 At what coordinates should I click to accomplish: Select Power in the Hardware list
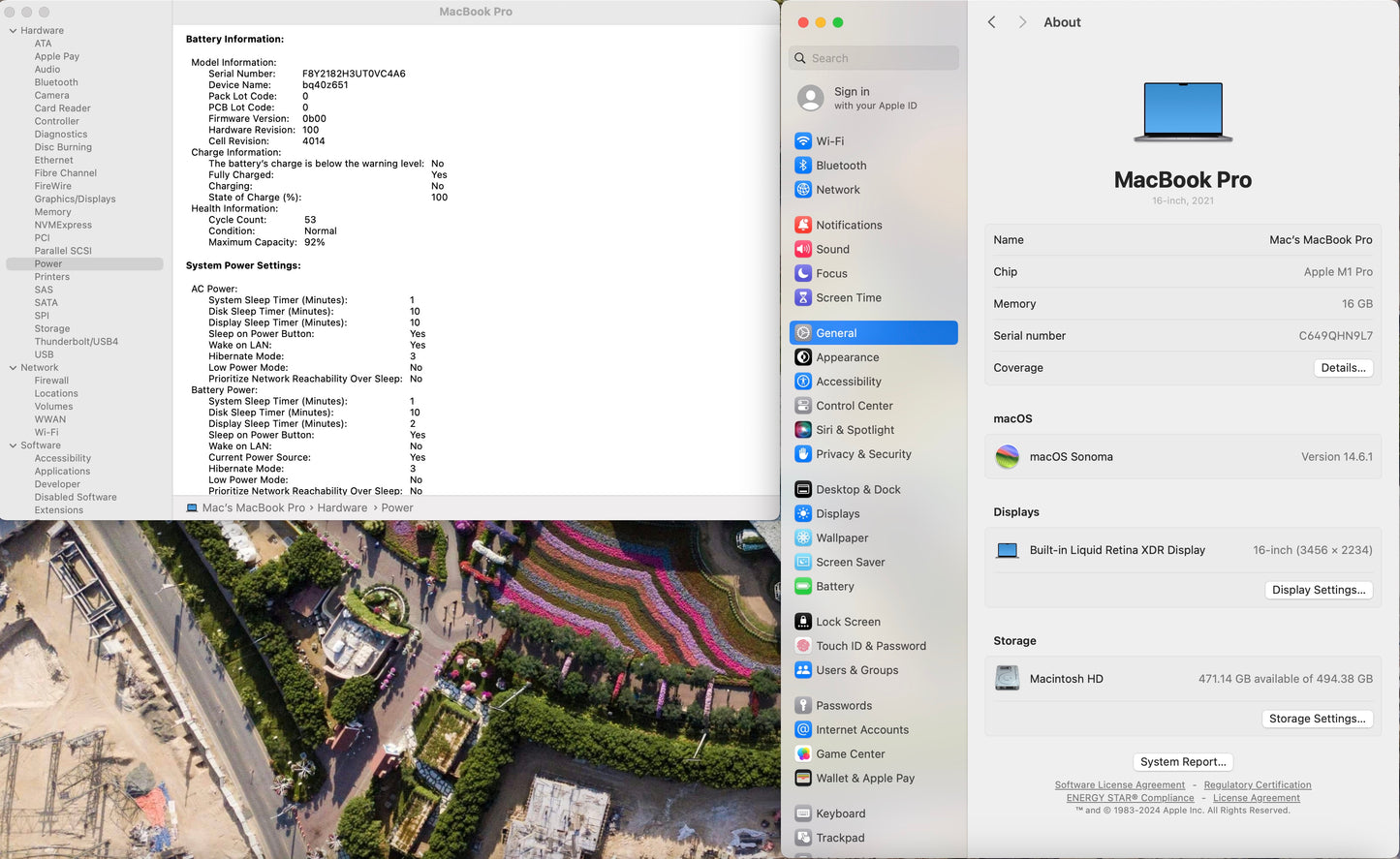pyautogui.click(x=84, y=263)
